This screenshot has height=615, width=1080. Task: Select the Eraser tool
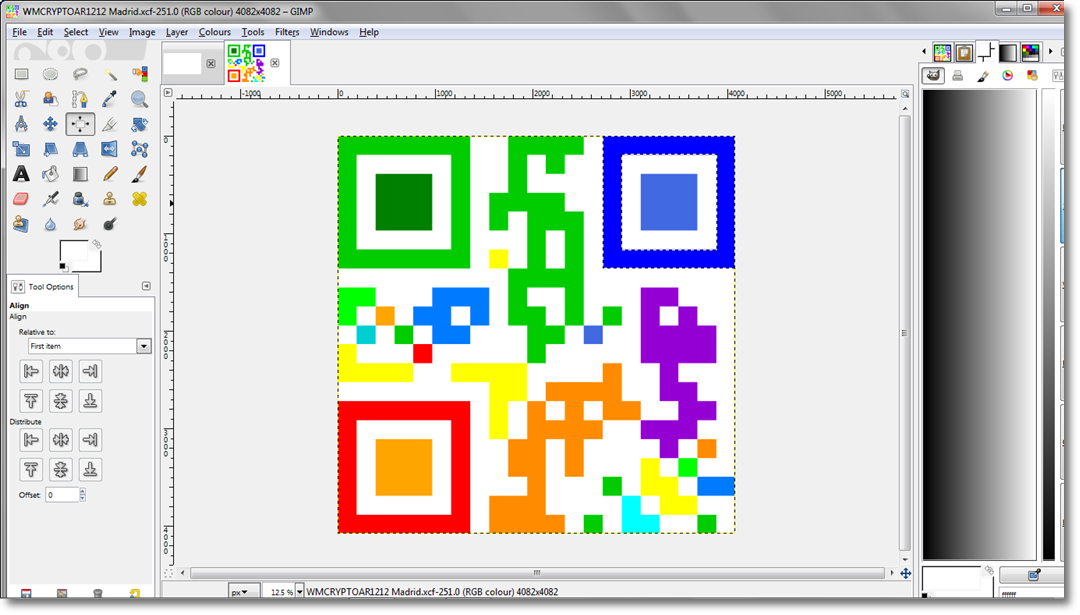point(21,199)
